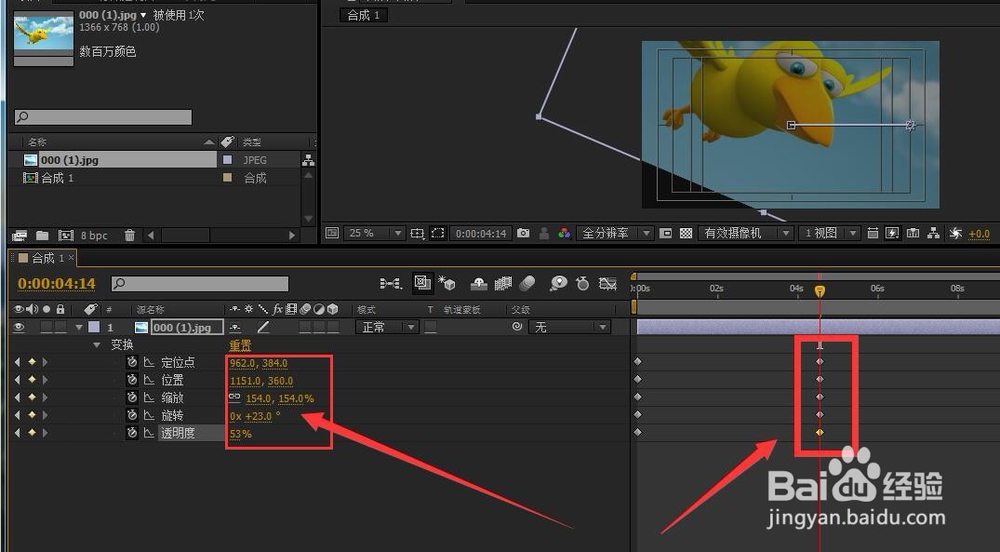
Task: Toggle the transparency grid checkerboard
Action: [x=686, y=233]
